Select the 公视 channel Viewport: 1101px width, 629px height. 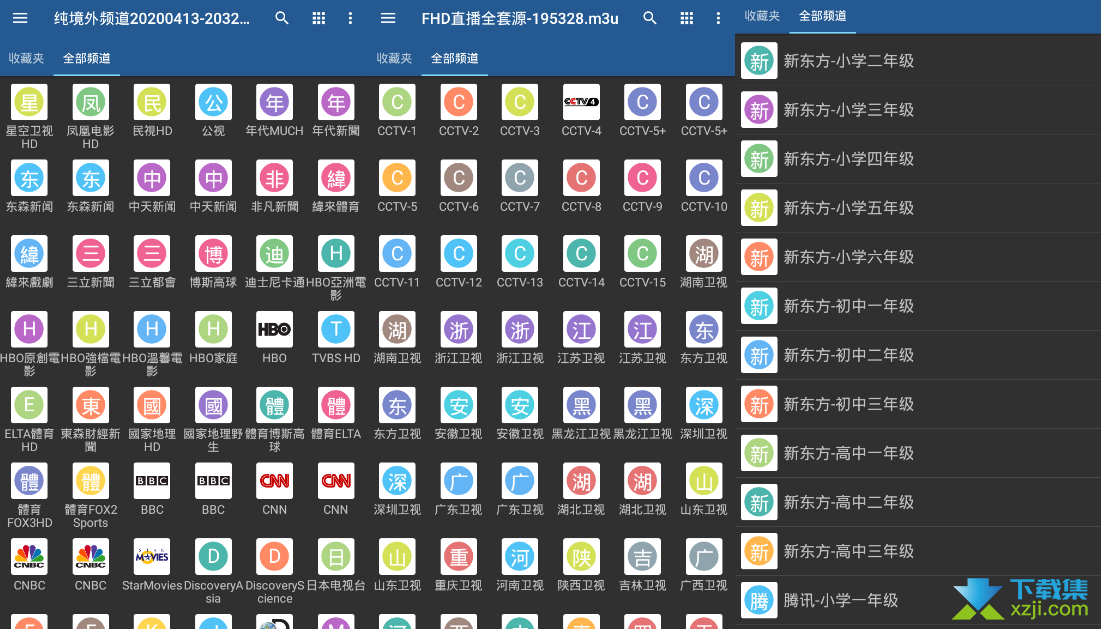point(213,110)
